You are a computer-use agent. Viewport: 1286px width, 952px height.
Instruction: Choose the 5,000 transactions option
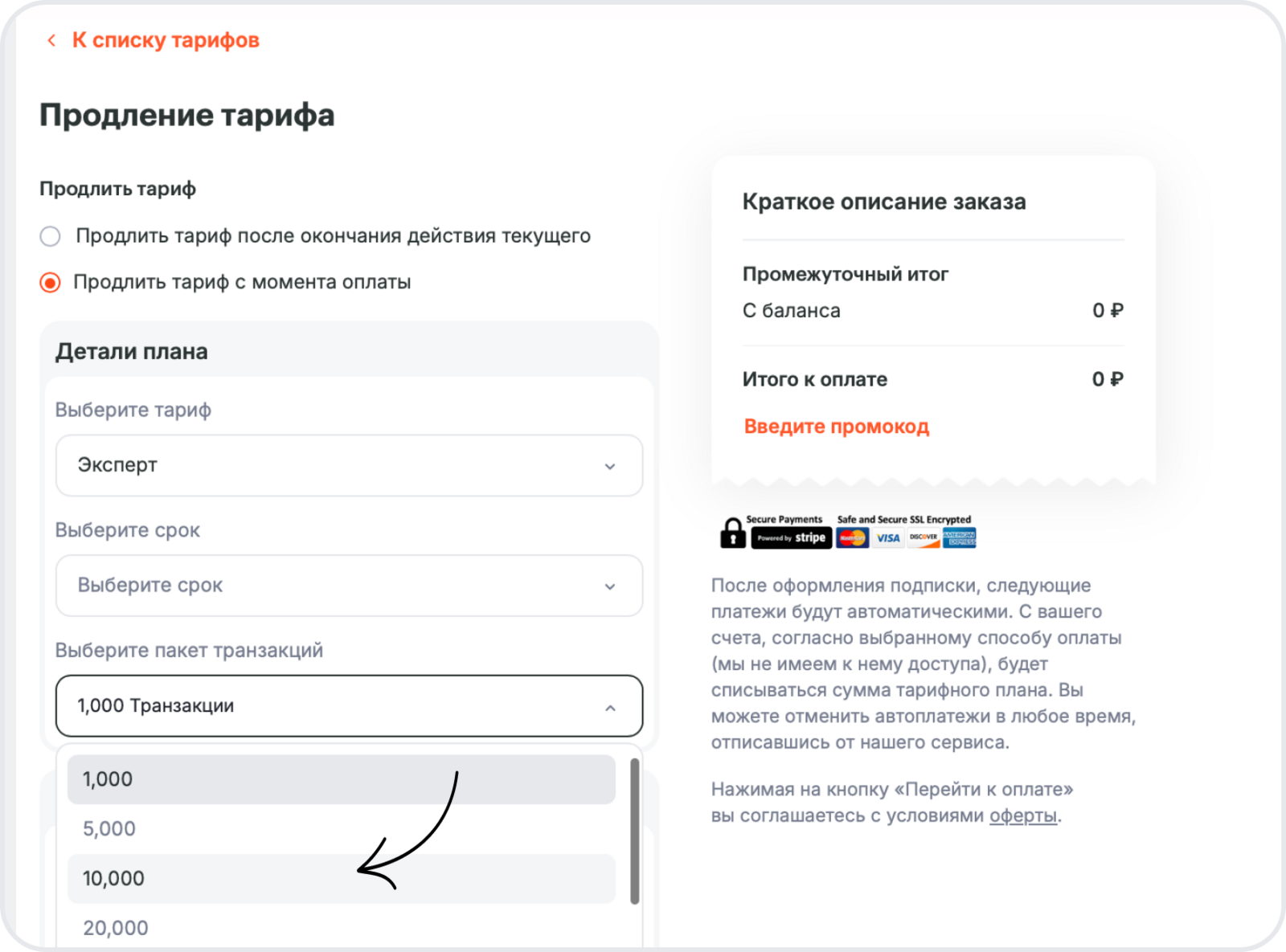341,829
